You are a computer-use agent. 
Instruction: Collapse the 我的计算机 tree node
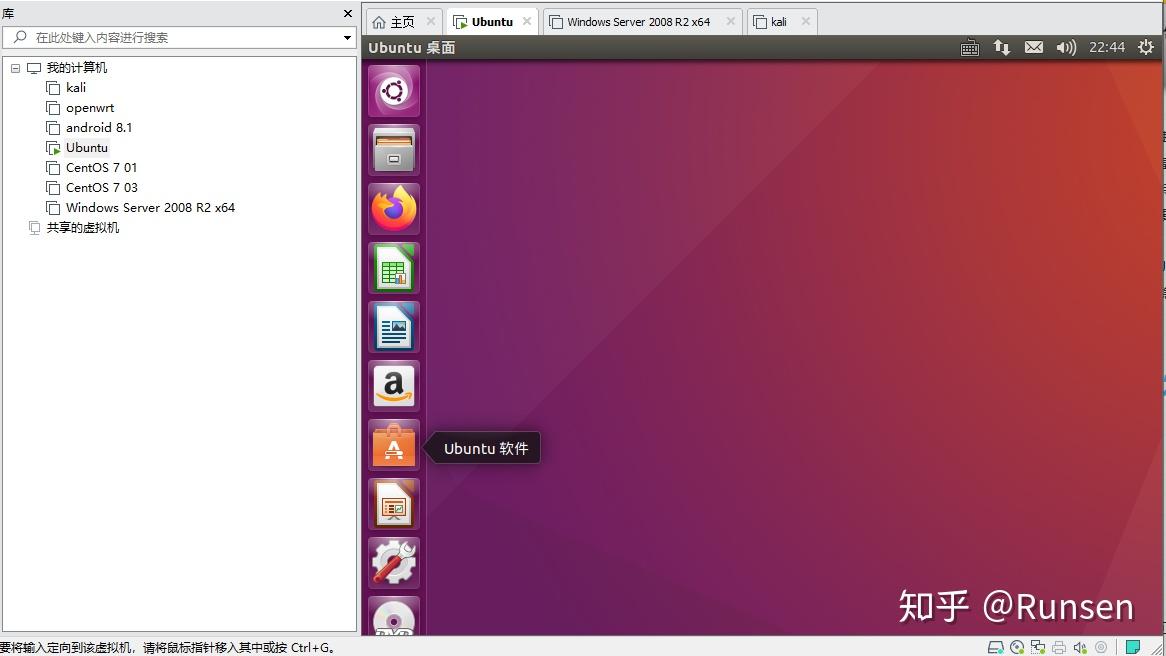(x=15, y=68)
